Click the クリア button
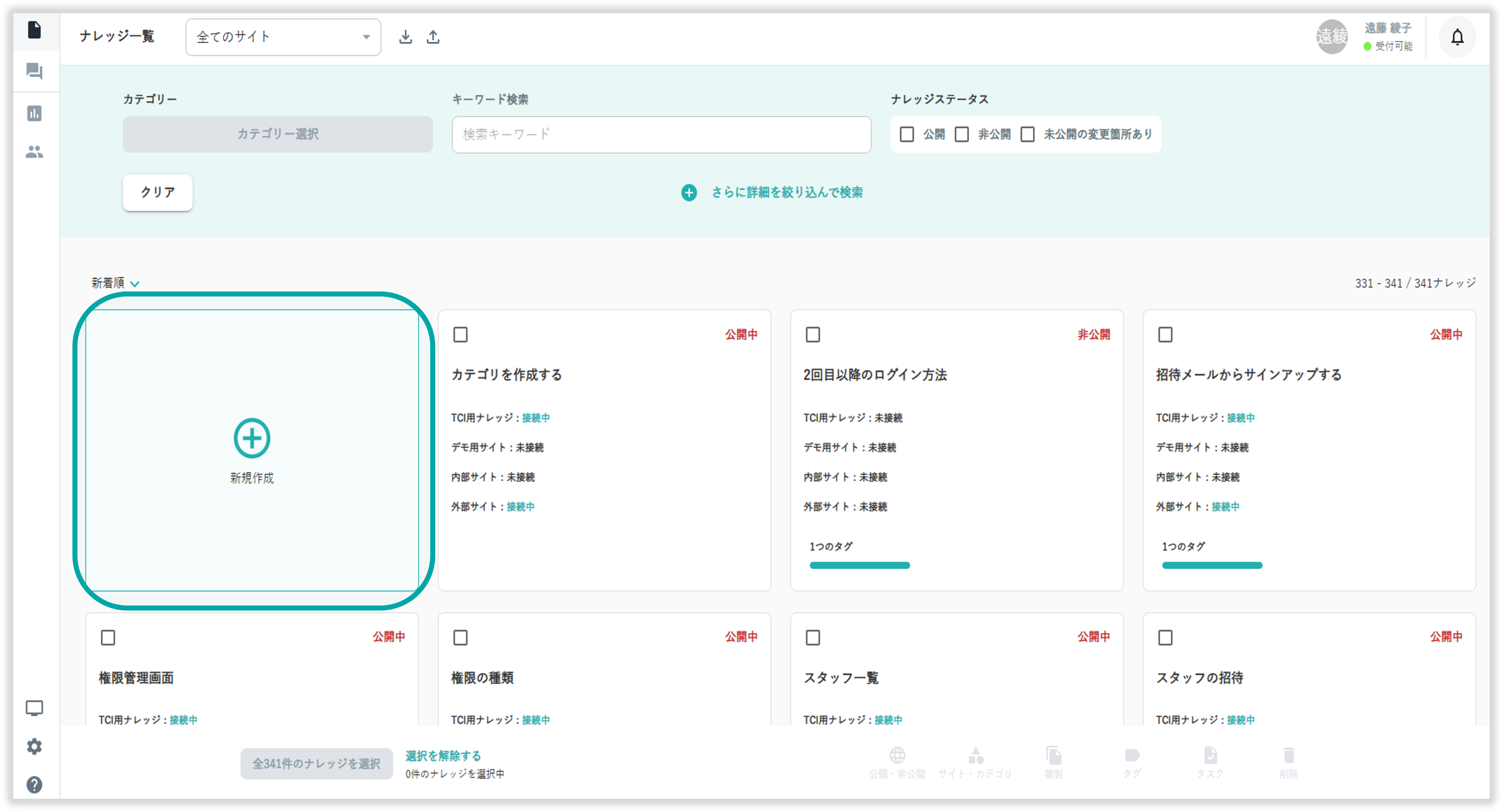 157,193
